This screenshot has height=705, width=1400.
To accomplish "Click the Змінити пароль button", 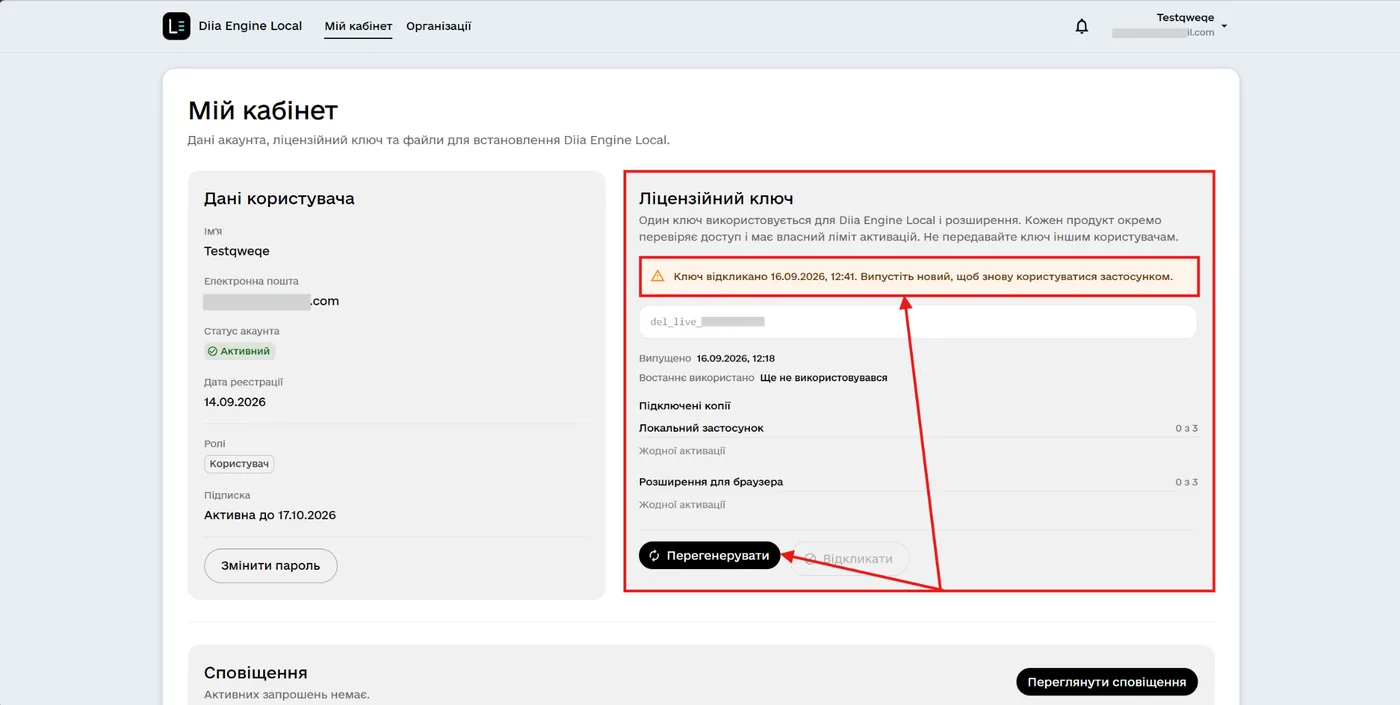I will click(x=271, y=566).
